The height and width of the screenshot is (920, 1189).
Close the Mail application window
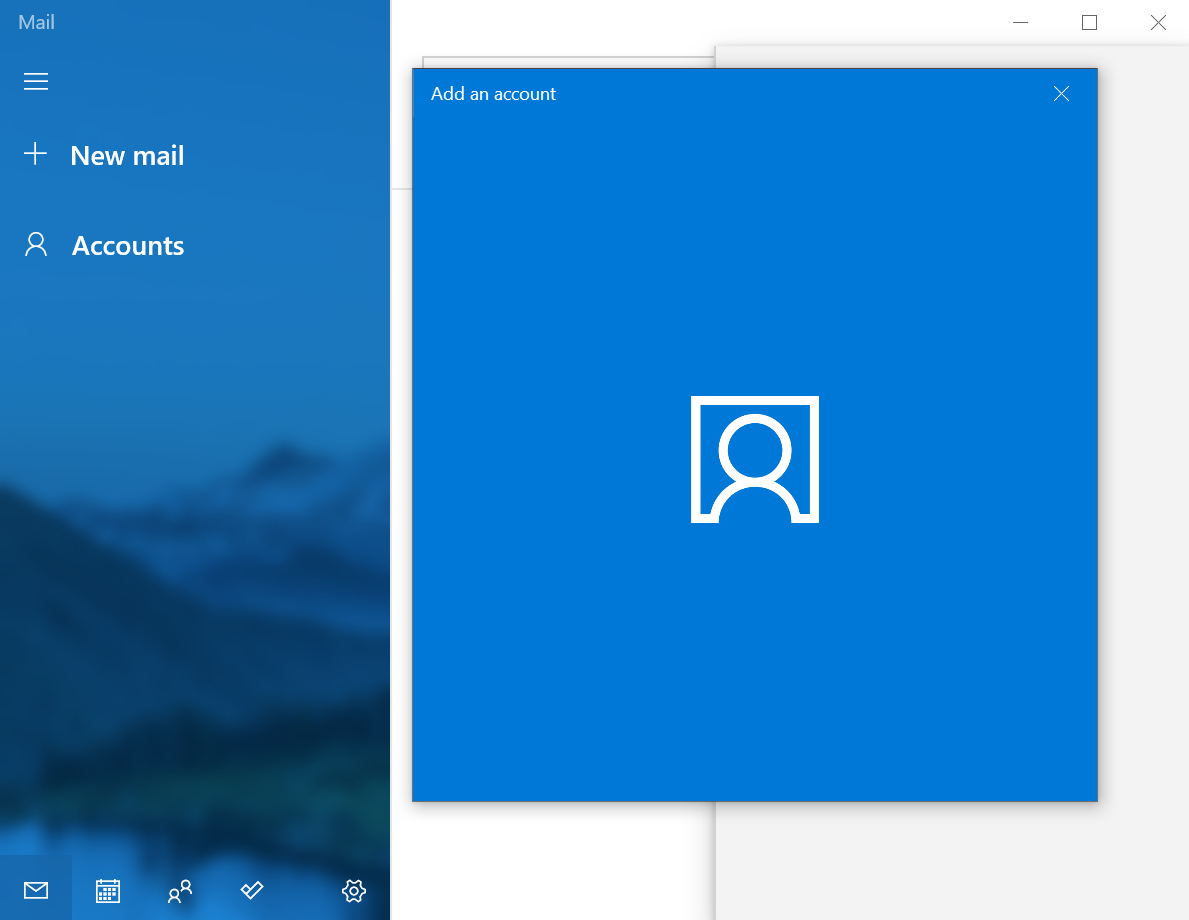click(x=1158, y=22)
